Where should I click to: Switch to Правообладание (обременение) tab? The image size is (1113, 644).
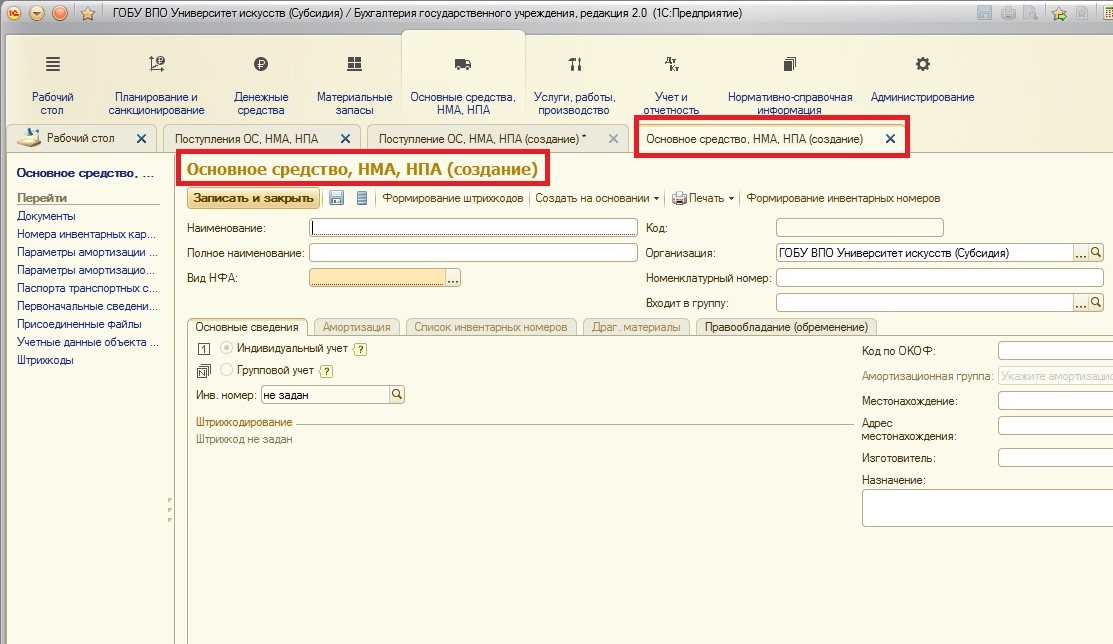pyautogui.click(x=786, y=327)
